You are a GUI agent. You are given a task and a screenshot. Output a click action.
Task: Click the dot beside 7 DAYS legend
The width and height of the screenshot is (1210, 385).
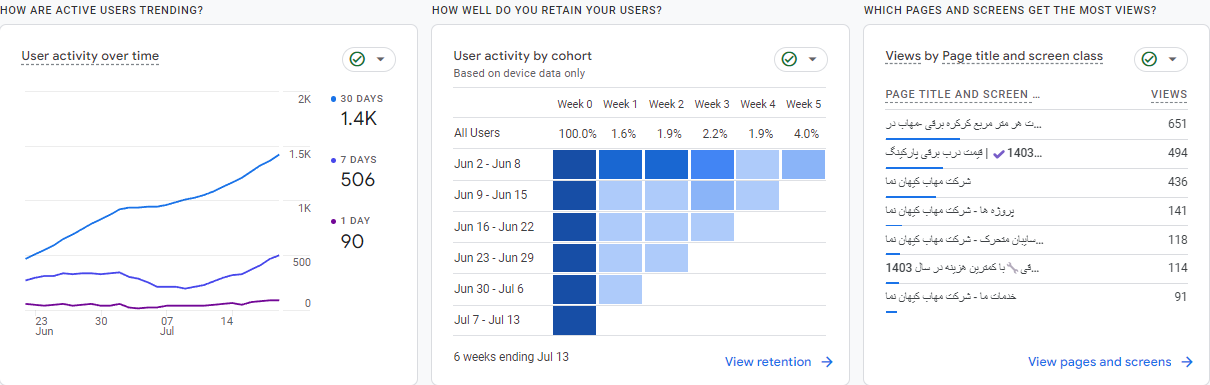tap(333, 160)
